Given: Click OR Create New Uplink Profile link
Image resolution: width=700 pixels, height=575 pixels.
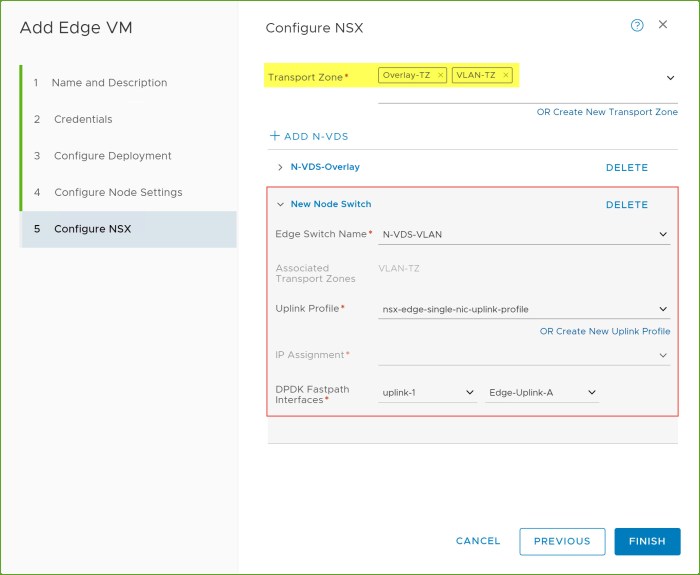Looking at the screenshot, I should pyautogui.click(x=605, y=331).
